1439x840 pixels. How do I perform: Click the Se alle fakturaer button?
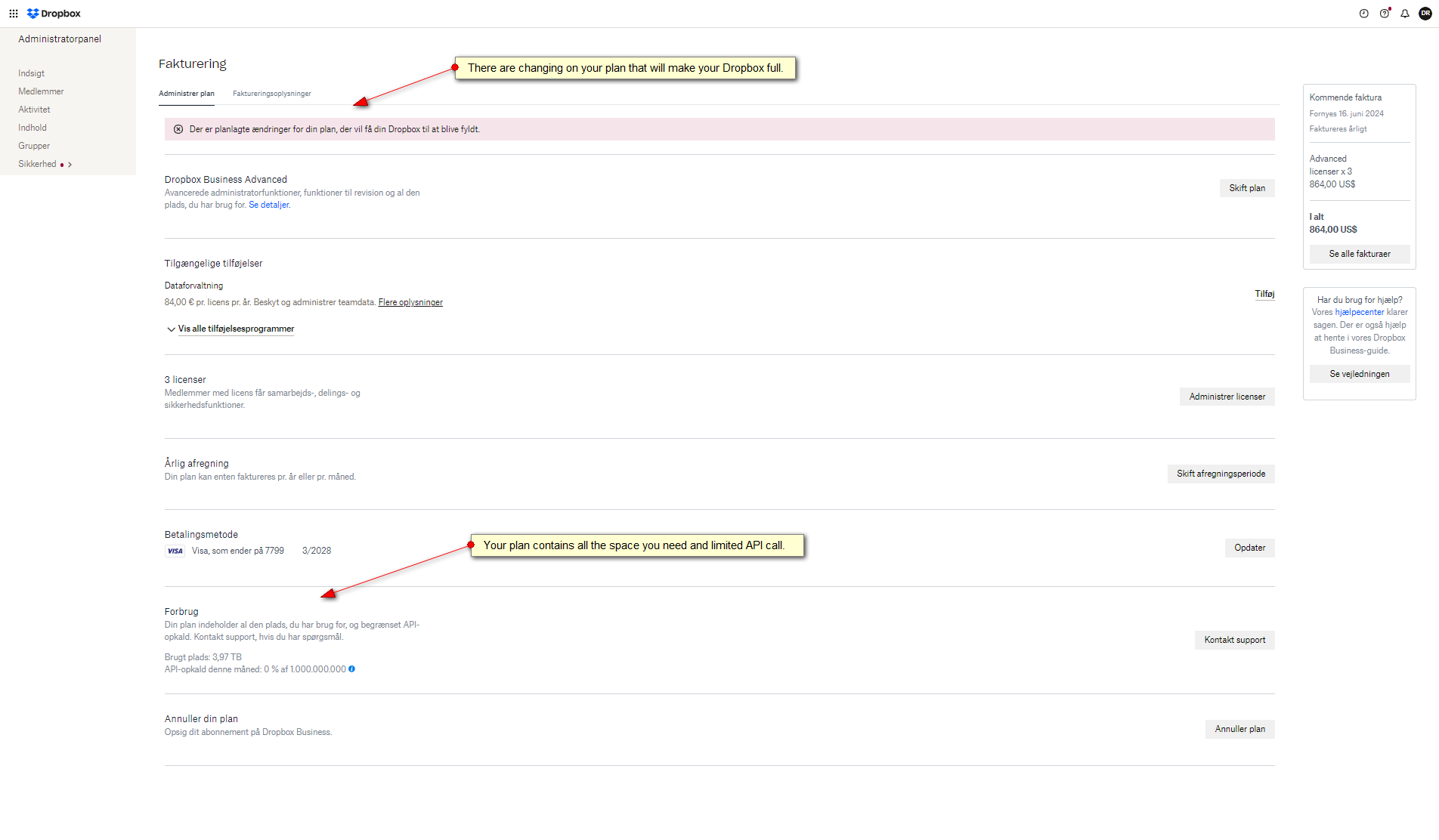coord(1360,254)
